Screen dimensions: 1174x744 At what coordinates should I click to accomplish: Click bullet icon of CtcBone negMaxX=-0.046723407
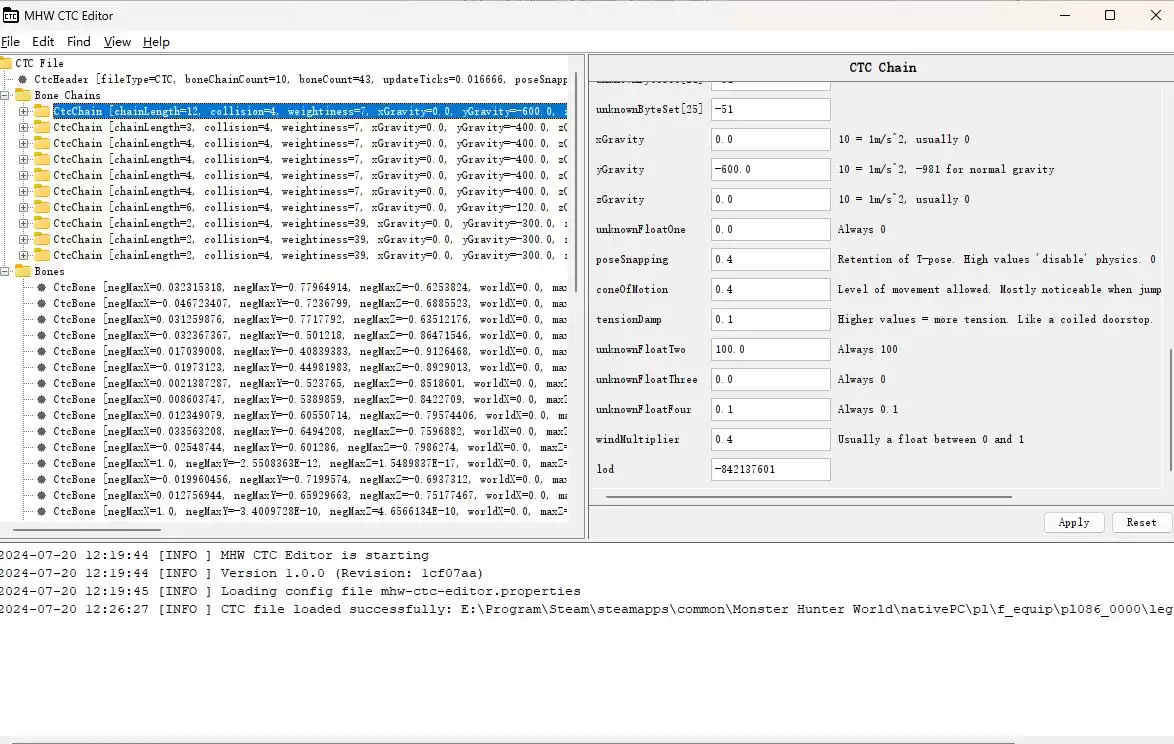[x=42, y=303]
